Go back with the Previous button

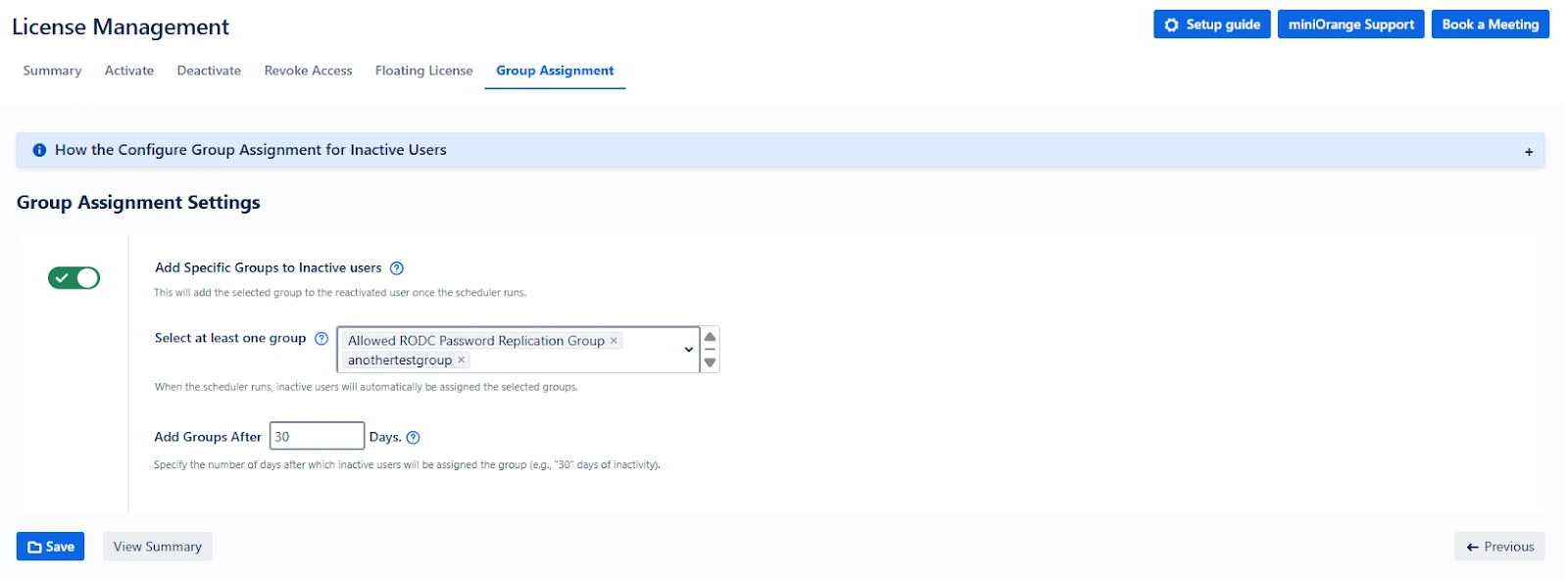click(x=1499, y=547)
